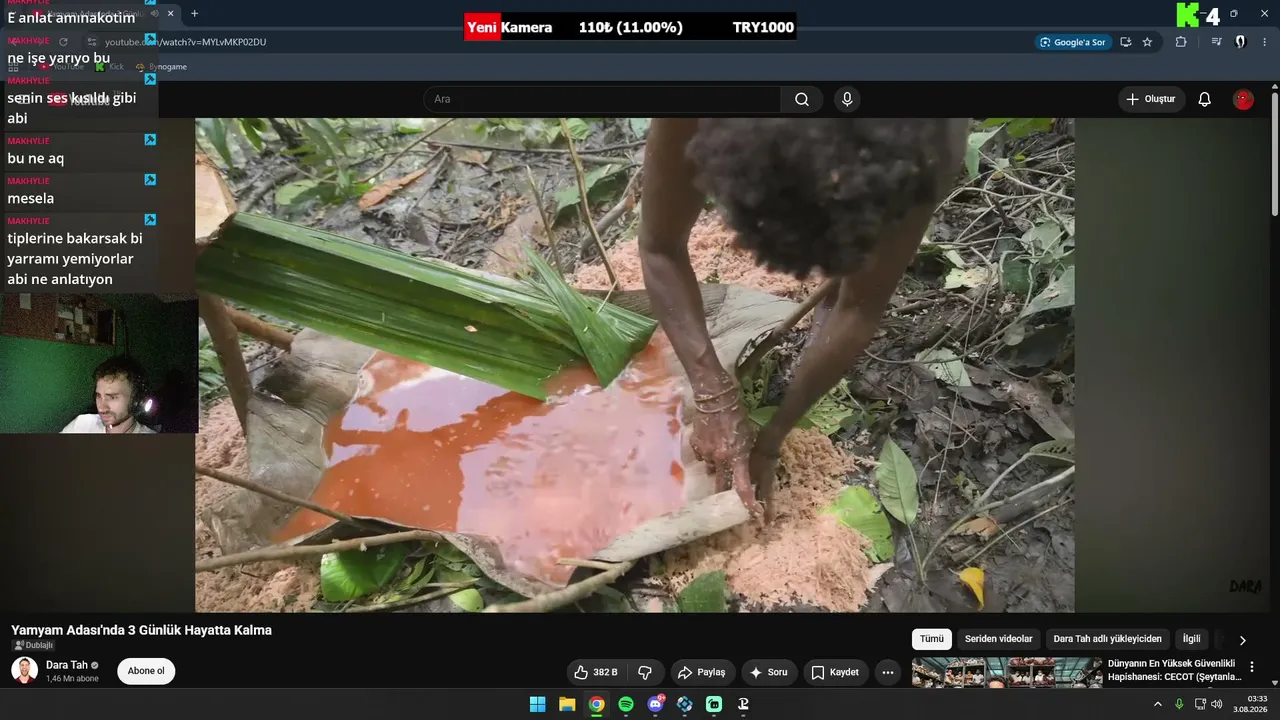
Task: Click the Abone ol subscribe button
Action: 146,671
